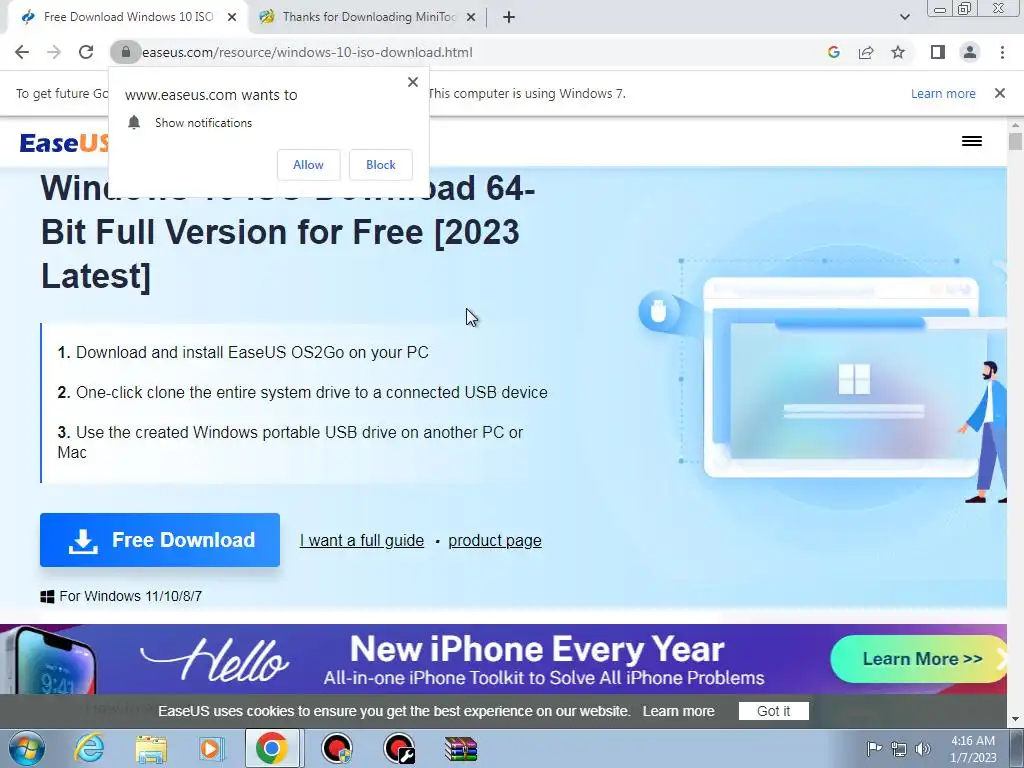Close the Windows 7 warning infobar

point(1000,93)
